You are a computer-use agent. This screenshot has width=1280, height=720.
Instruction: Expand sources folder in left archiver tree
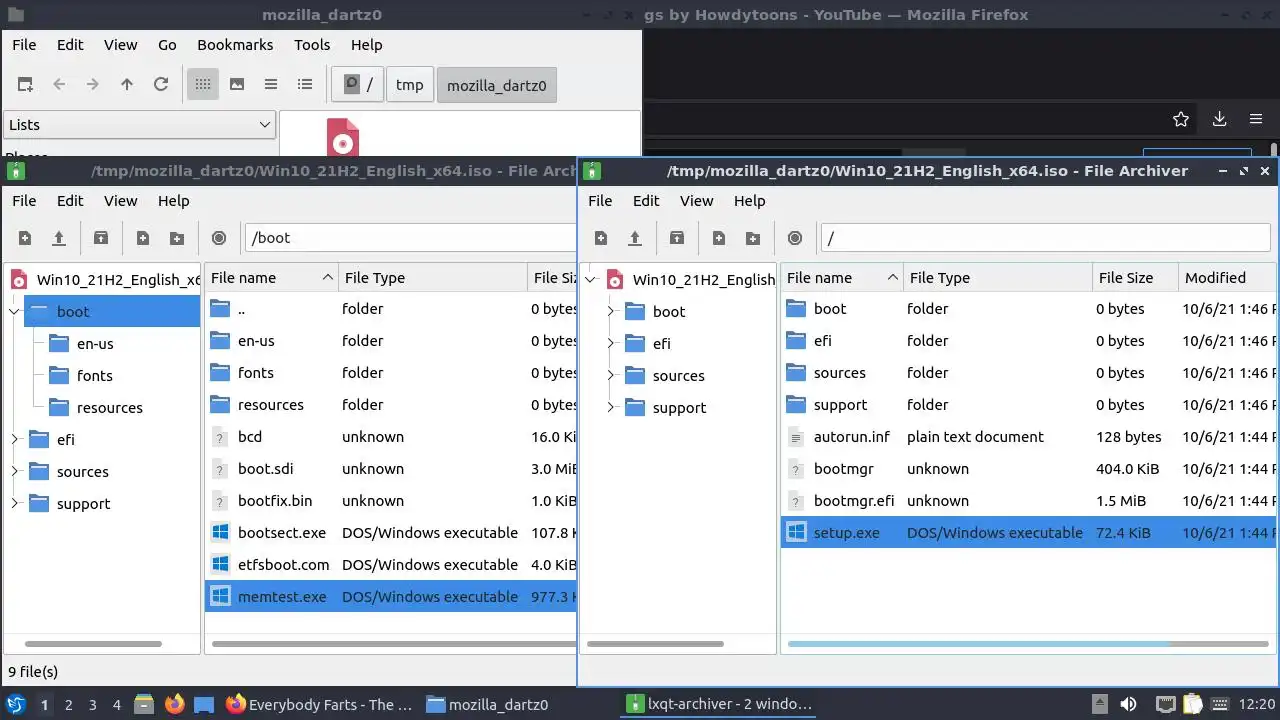15,471
